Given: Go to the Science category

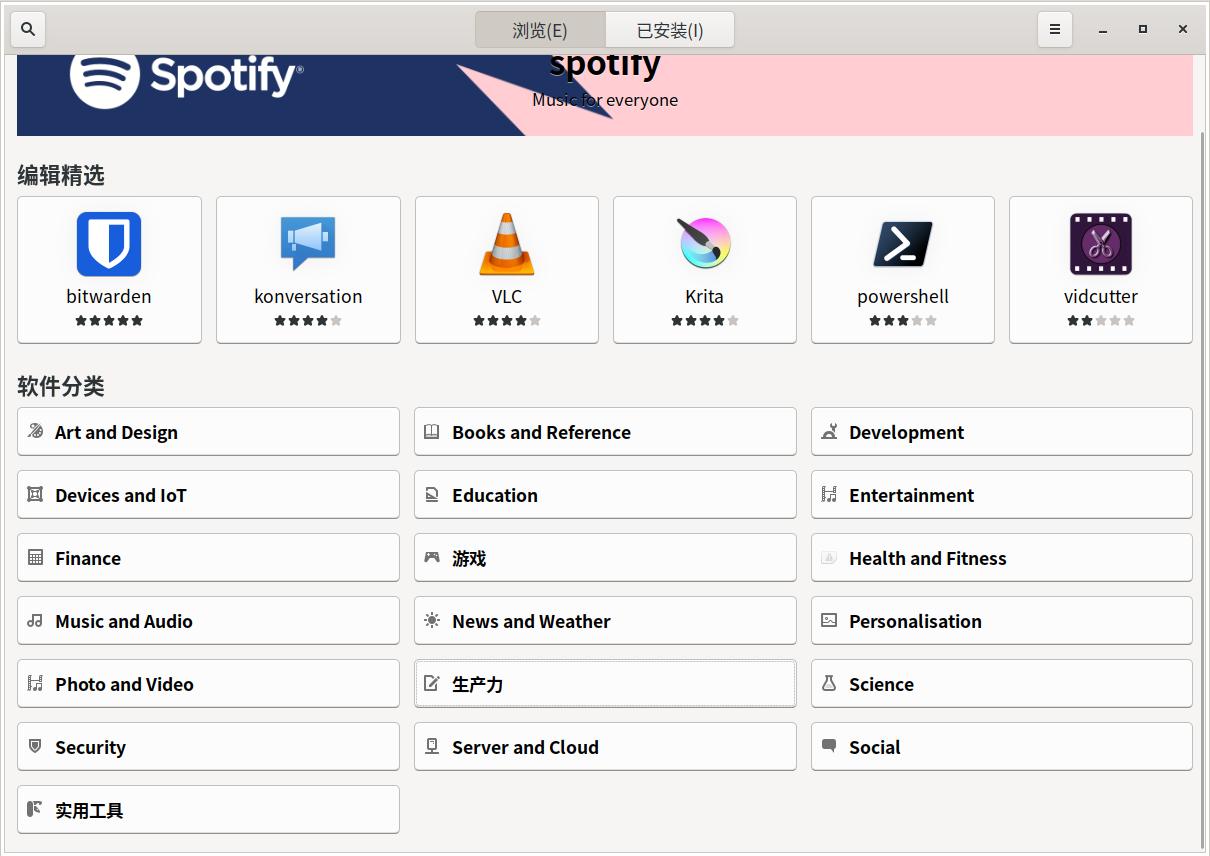Looking at the screenshot, I should (x=1002, y=684).
